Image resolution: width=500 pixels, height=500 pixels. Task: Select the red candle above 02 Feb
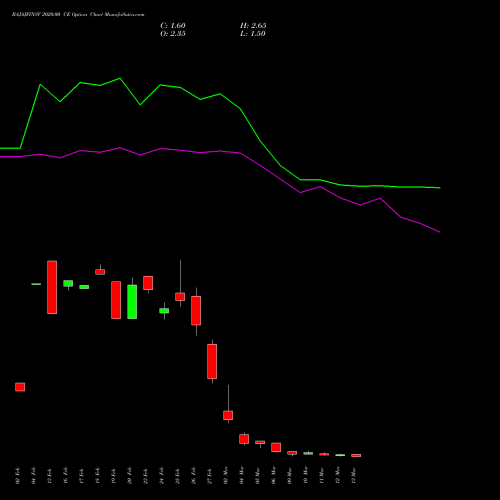point(20,387)
